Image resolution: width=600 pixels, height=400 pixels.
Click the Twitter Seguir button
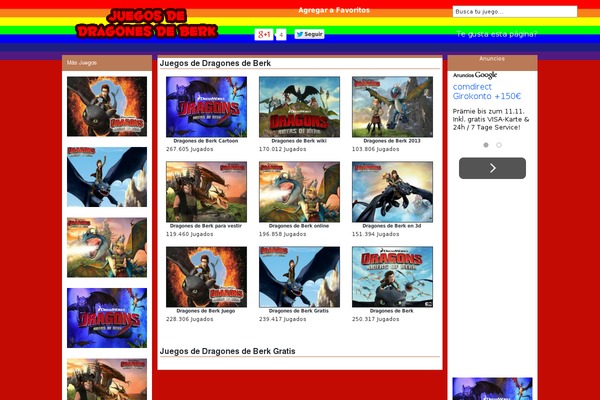pyautogui.click(x=309, y=34)
